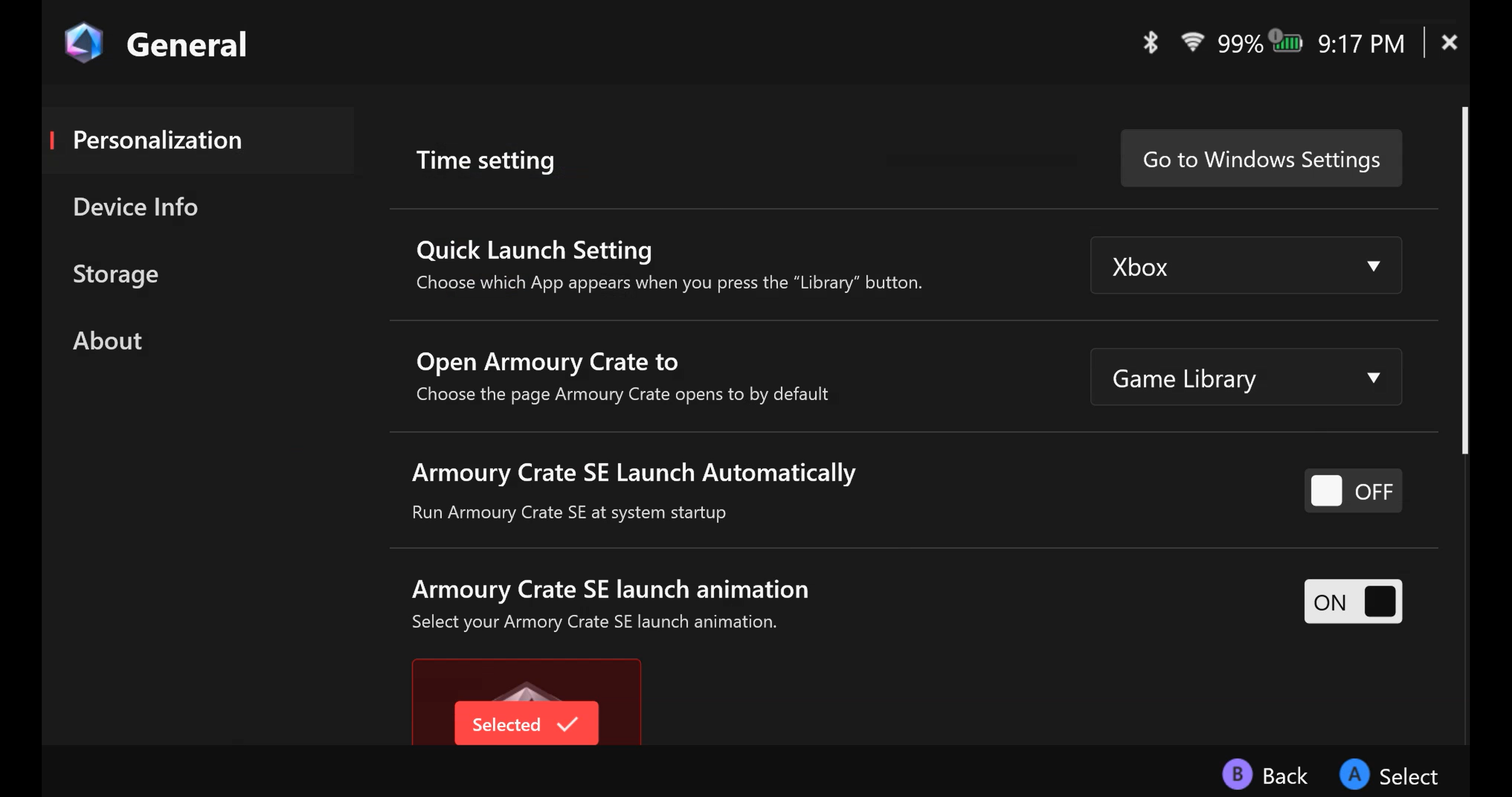1512x797 pixels.
Task: Turn off the launch animation toggle
Action: tap(1353, 602)
